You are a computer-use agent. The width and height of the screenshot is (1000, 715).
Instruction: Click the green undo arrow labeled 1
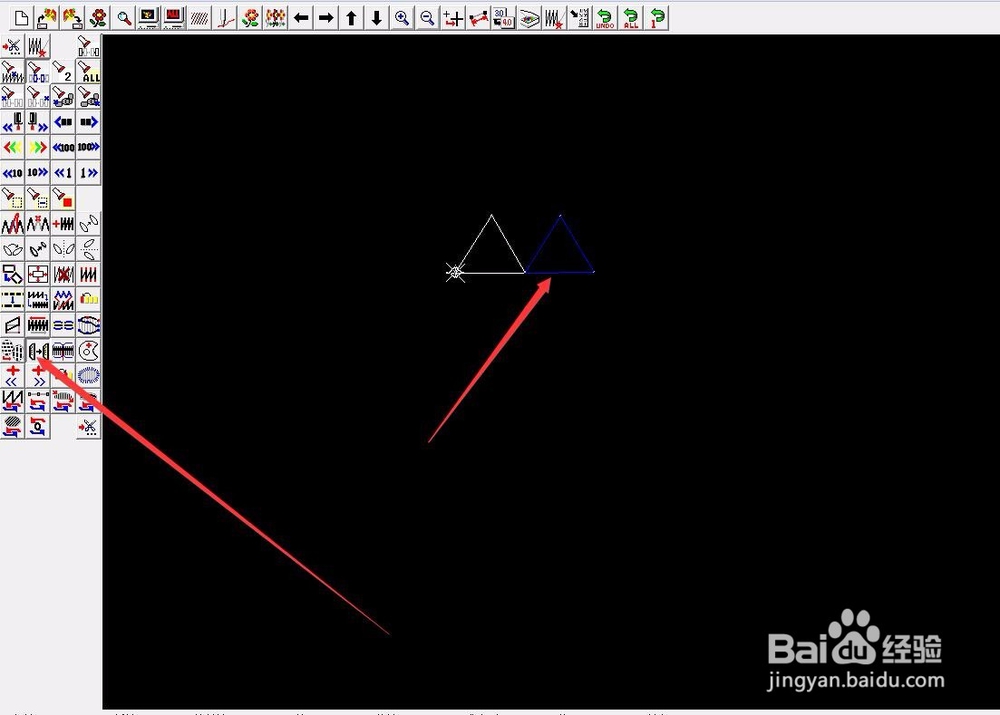coord(656,18)
